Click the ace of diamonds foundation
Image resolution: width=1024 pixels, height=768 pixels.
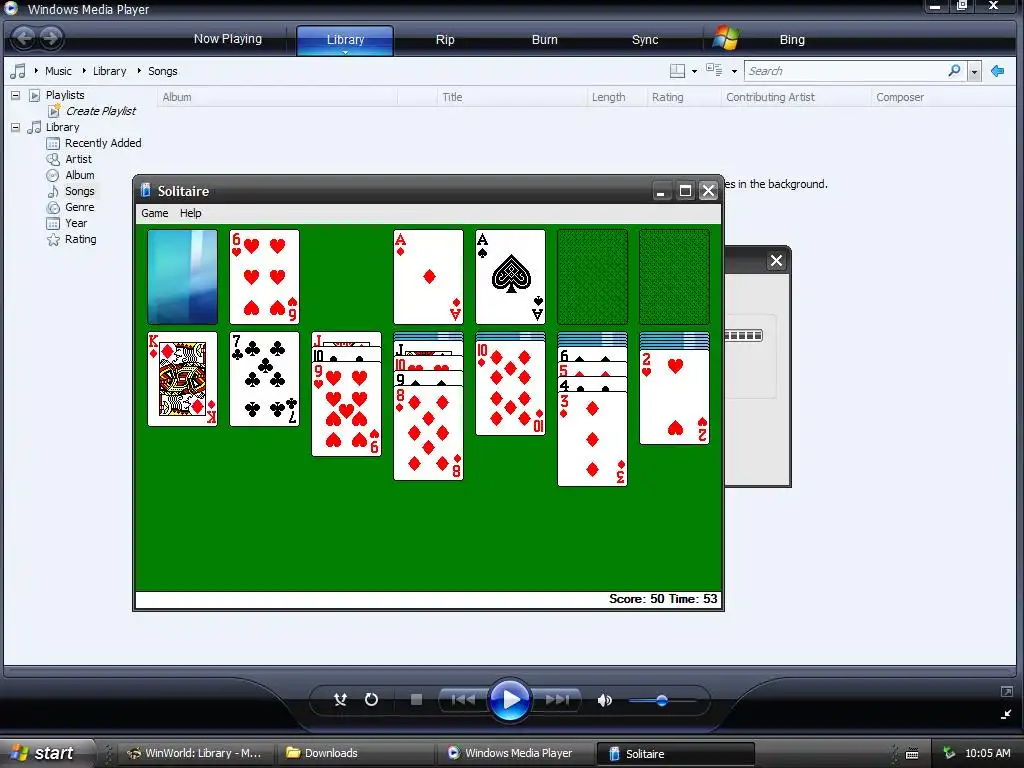pos(428,277)
